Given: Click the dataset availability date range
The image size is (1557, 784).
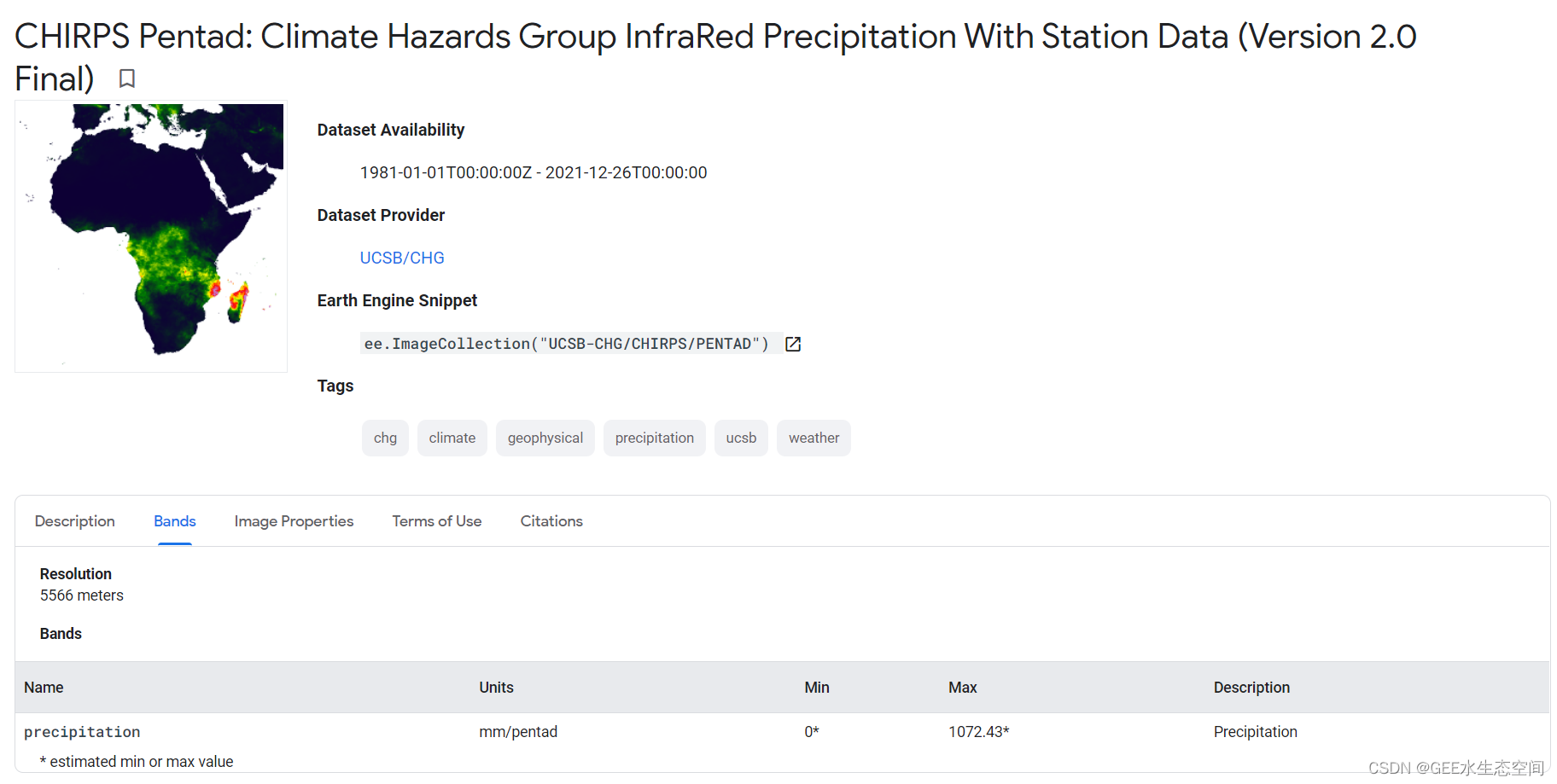Looking at the screenshot, I should 534,172.
